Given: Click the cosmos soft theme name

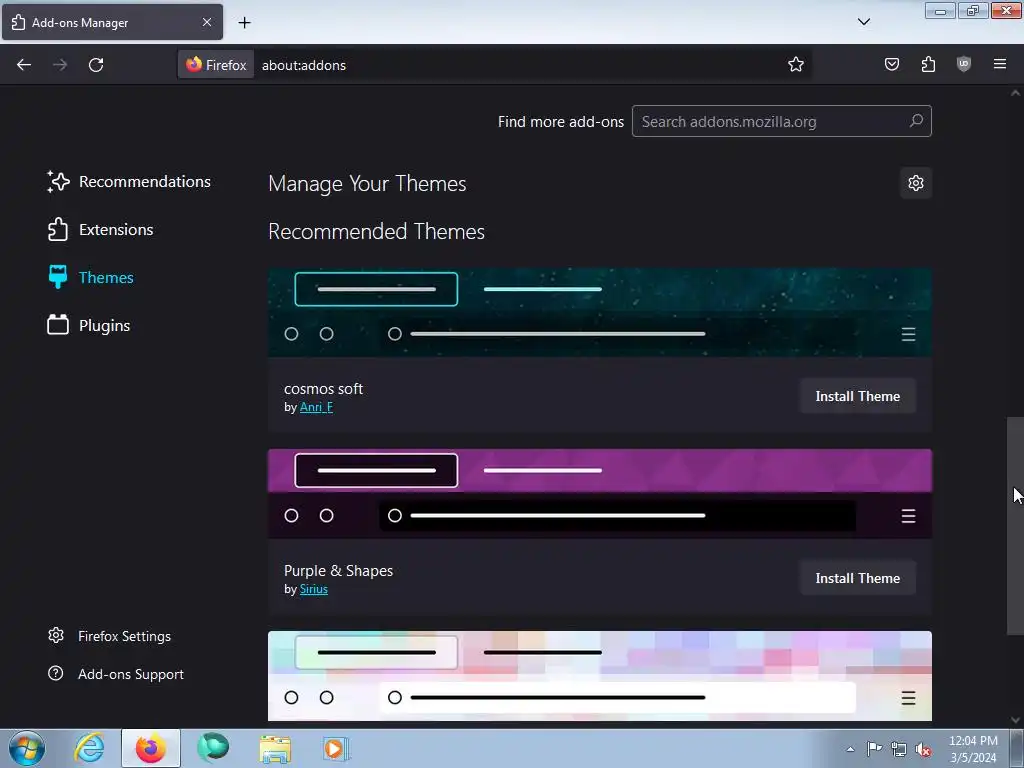Looking at the screenshot, I should point(323,389).
